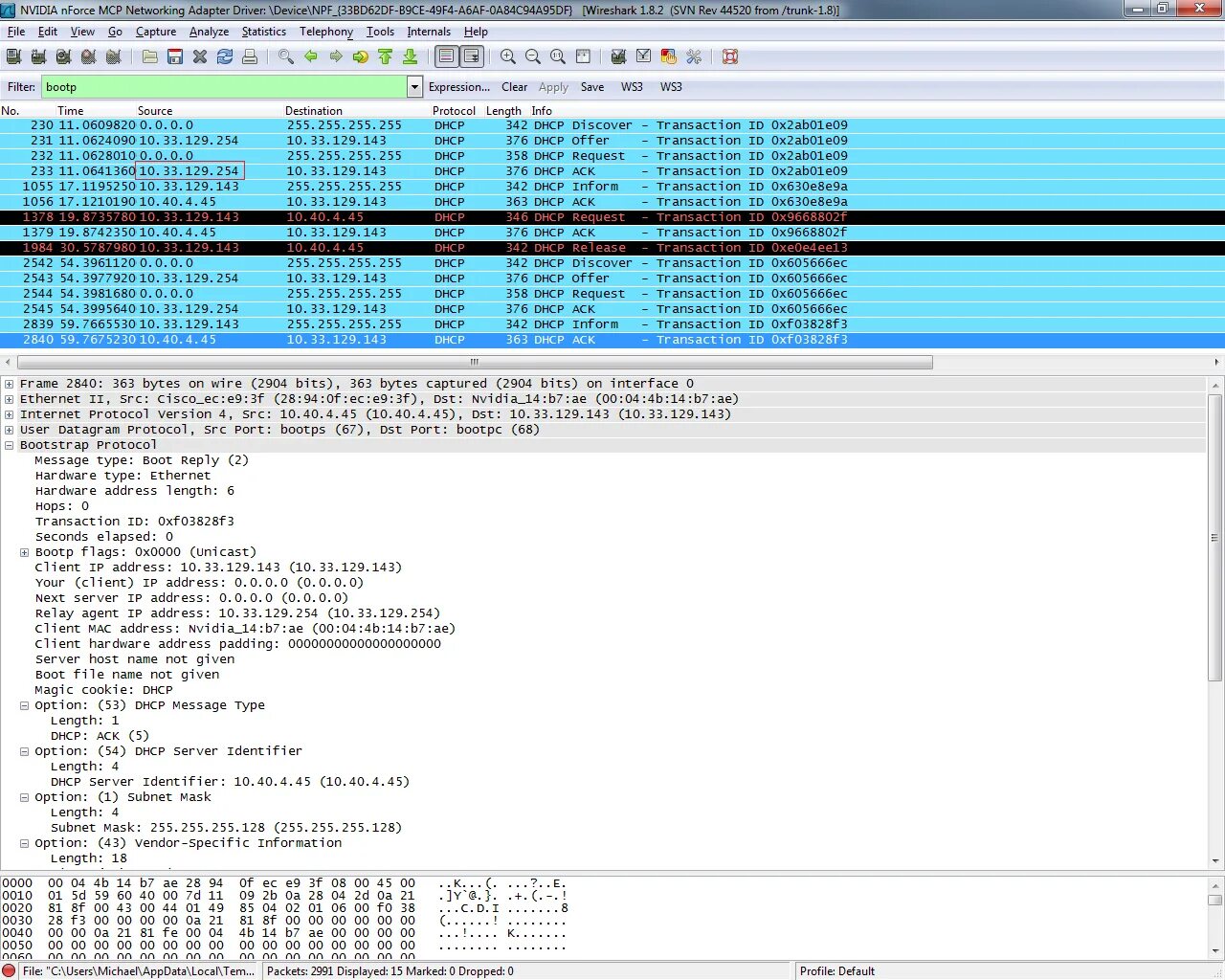Open the Statistics menu
This screenshot has width=1225, height=980.
[x=263, y=32]
